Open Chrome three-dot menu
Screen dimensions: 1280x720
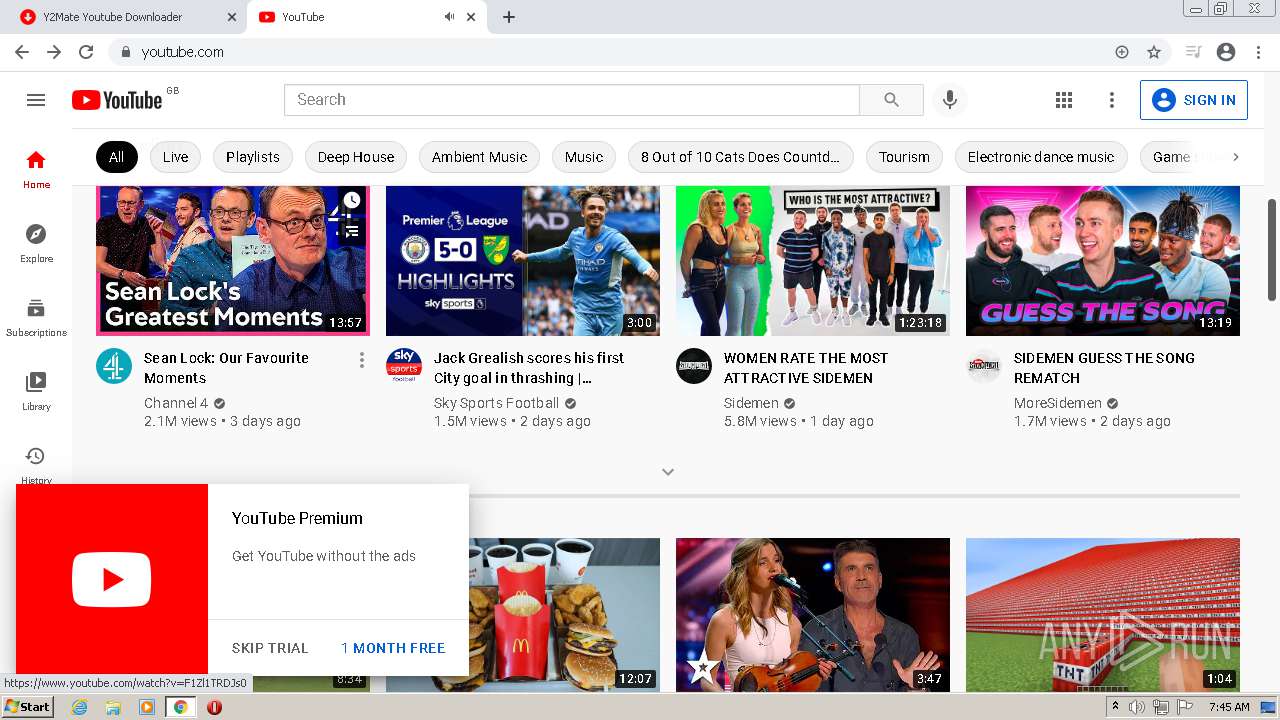tap(1257, 52)
